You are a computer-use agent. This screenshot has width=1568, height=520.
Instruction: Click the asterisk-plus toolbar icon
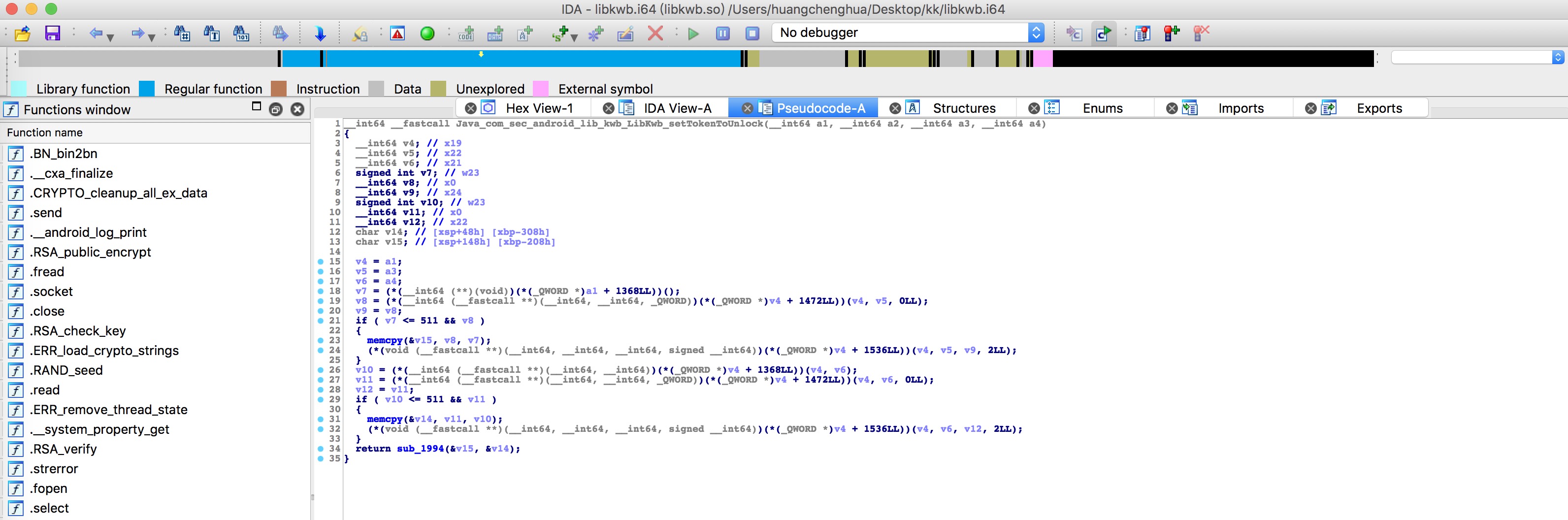(596, 33)
